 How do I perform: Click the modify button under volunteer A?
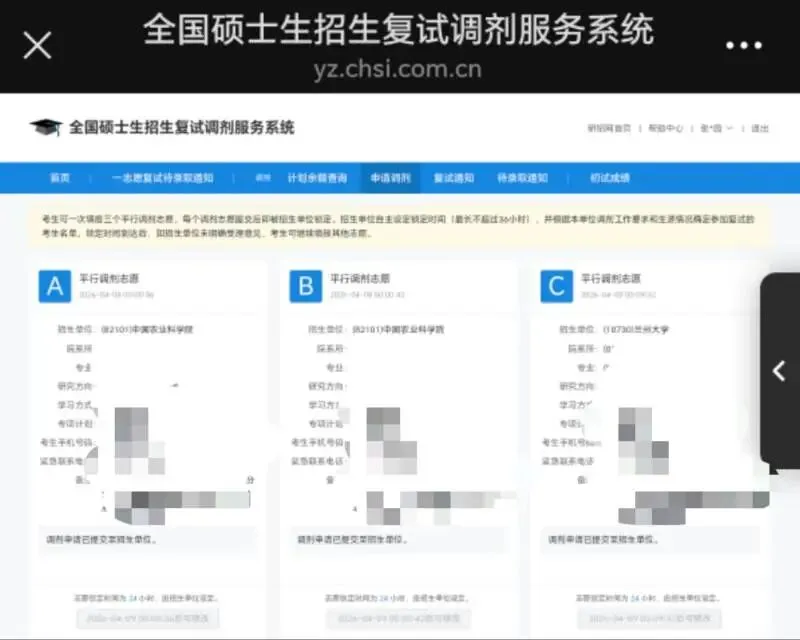tap(147, 619)
